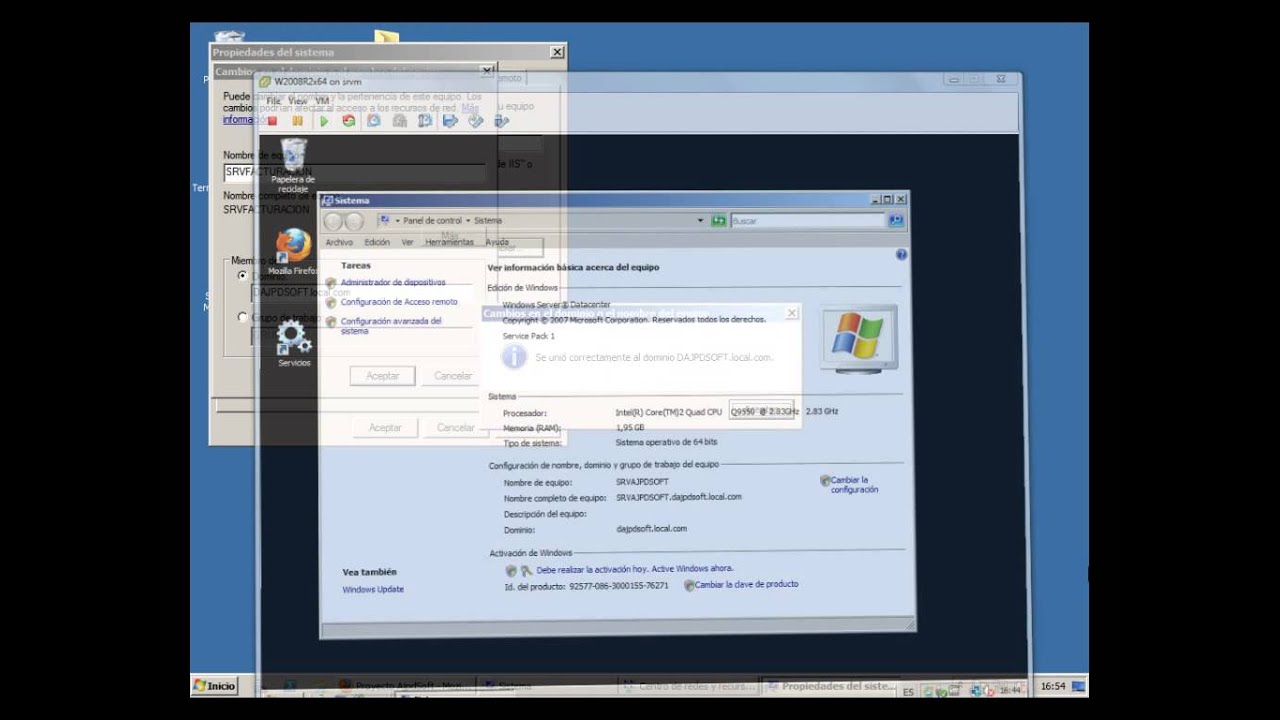Click the green play icon in VM toolbar
Screen dimensions: 1280x720
point(323,121)
